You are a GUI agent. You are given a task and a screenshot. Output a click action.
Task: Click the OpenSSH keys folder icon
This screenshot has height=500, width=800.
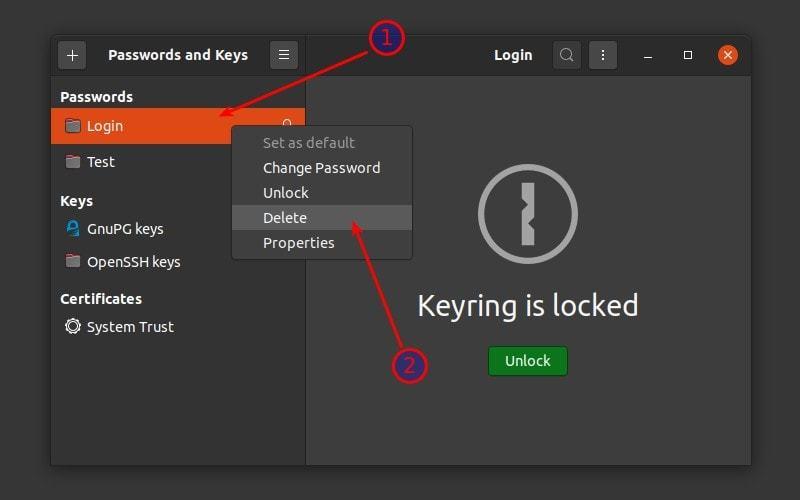pyautogui.click(x=72, y=262)
